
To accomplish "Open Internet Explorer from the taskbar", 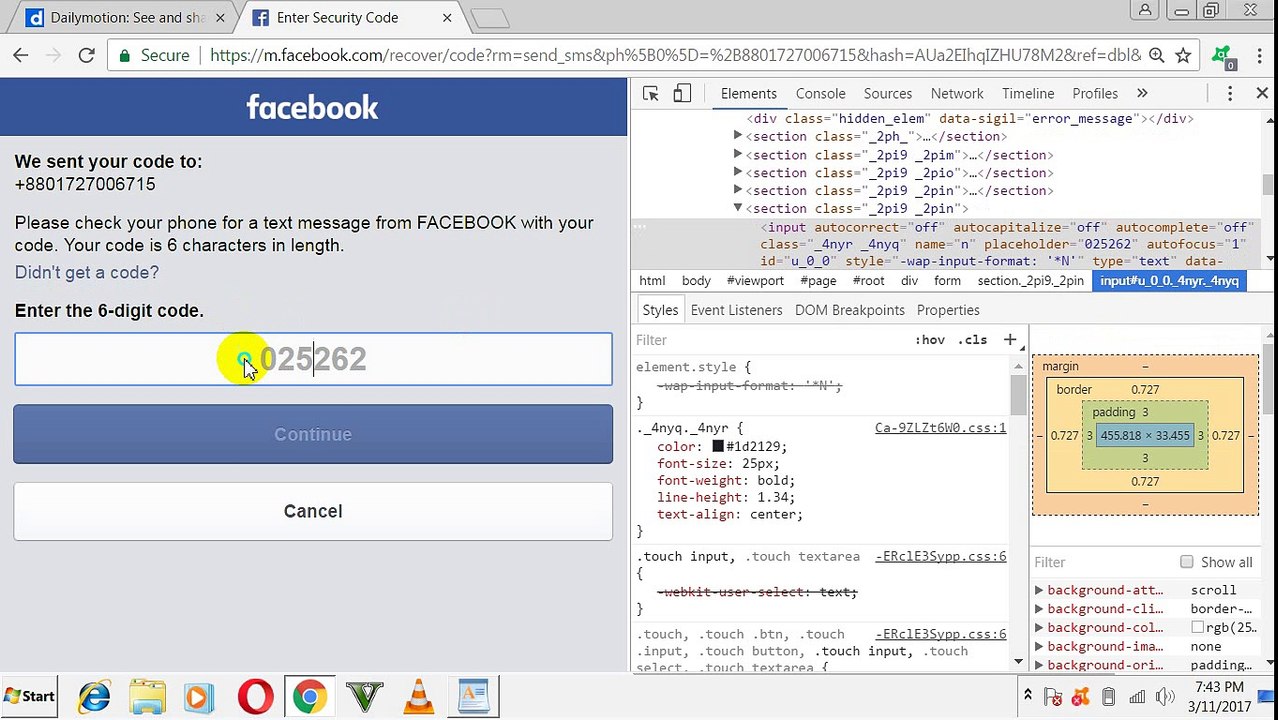I will (94, 696).
